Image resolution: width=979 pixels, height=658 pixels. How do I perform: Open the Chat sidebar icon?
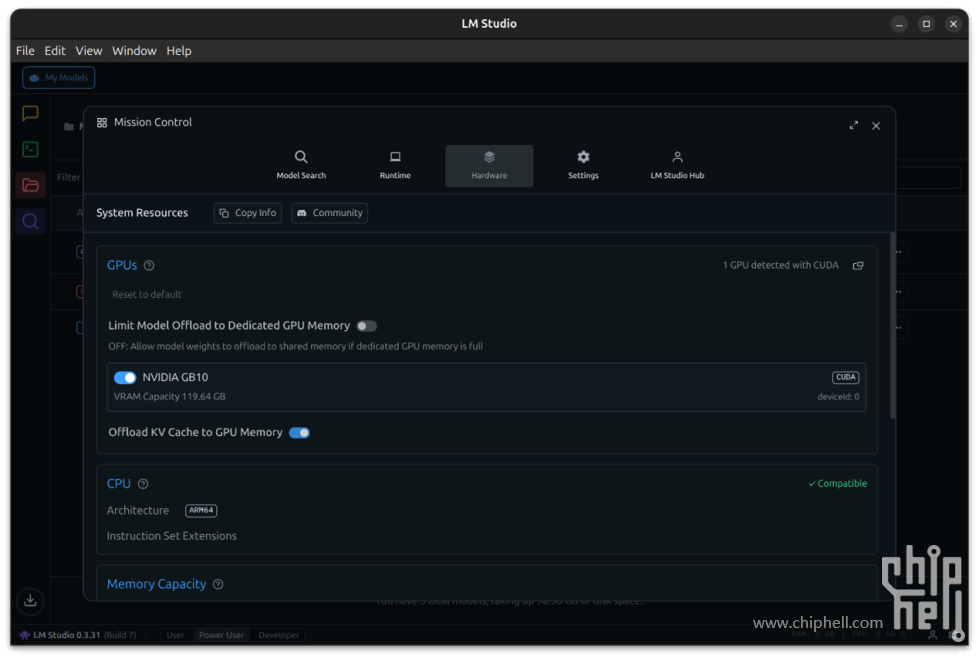[x=30, y=114]
